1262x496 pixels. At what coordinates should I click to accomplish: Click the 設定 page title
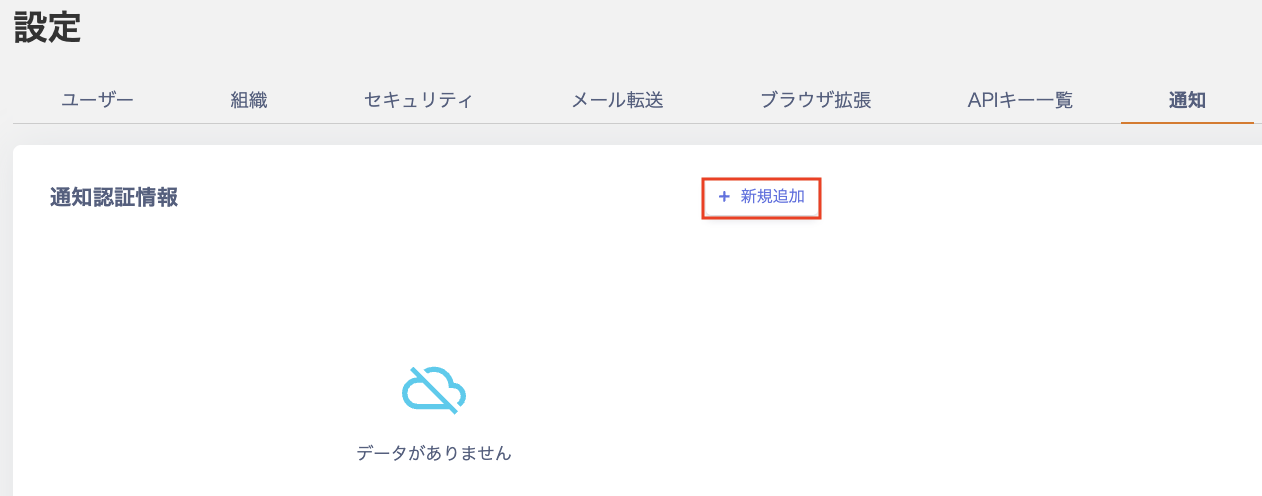47,28
